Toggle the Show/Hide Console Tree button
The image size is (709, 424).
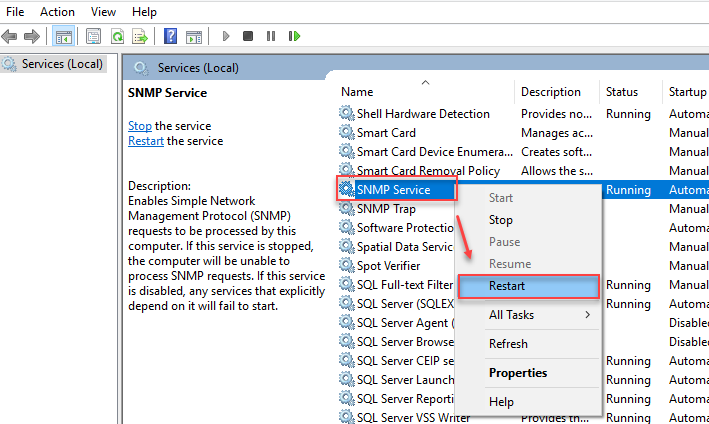[x=63, y=37]
